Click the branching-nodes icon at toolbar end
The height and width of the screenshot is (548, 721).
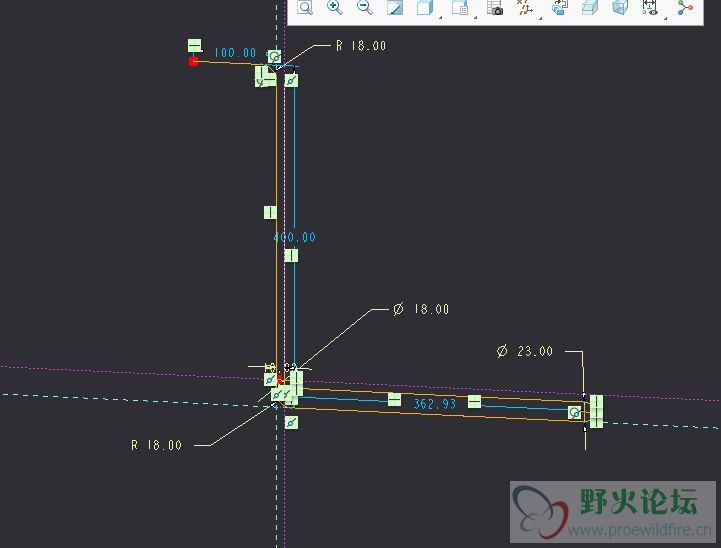point(685,7)
